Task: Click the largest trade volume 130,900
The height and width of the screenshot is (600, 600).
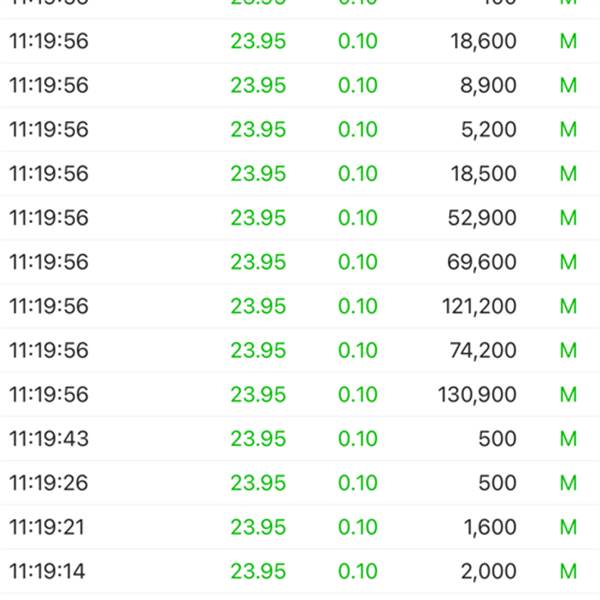Action: pyautogui.click(x=477, y=394)
